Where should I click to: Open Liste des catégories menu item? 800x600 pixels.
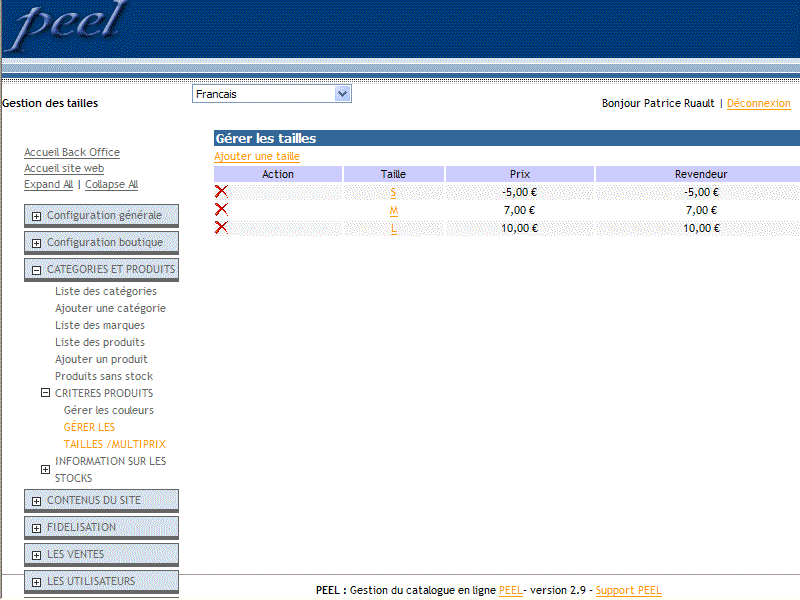click(106, 291)
